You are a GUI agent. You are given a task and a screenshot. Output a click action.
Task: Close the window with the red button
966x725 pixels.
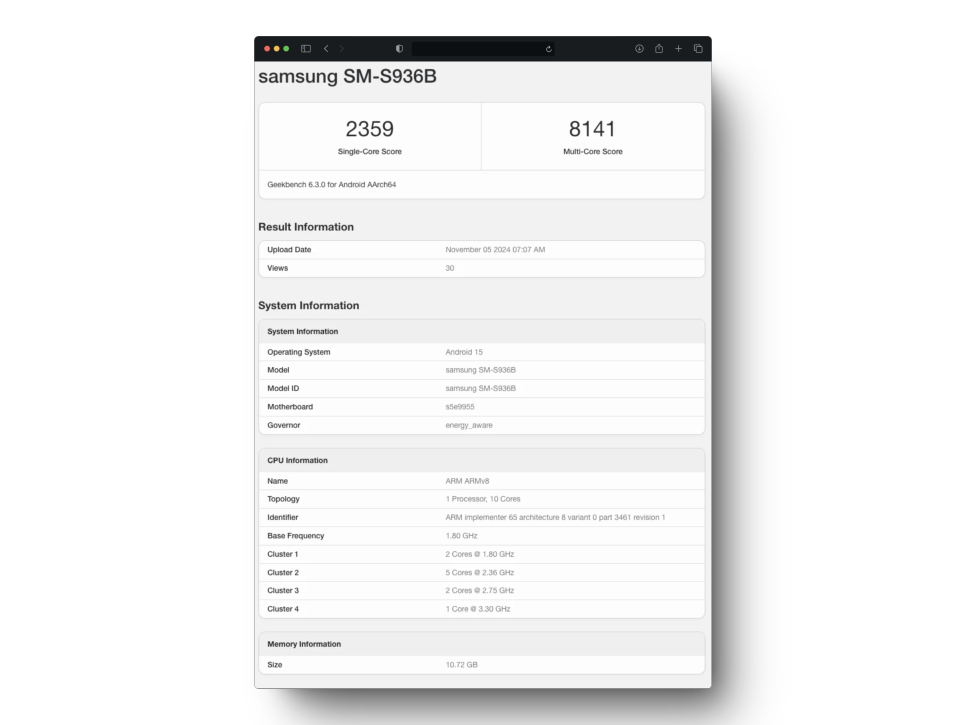pyautogui.click(x=267, y=49)
